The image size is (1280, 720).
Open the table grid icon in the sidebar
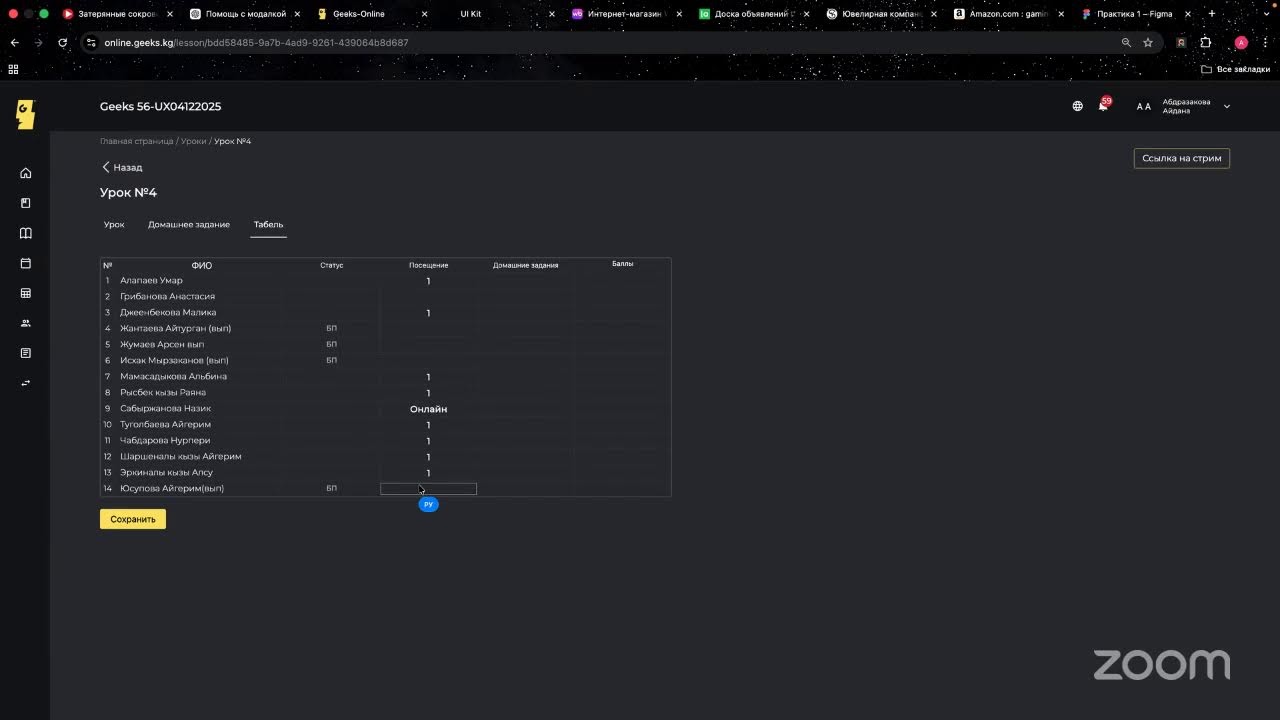pyautogui.click(x=26, y=293)
